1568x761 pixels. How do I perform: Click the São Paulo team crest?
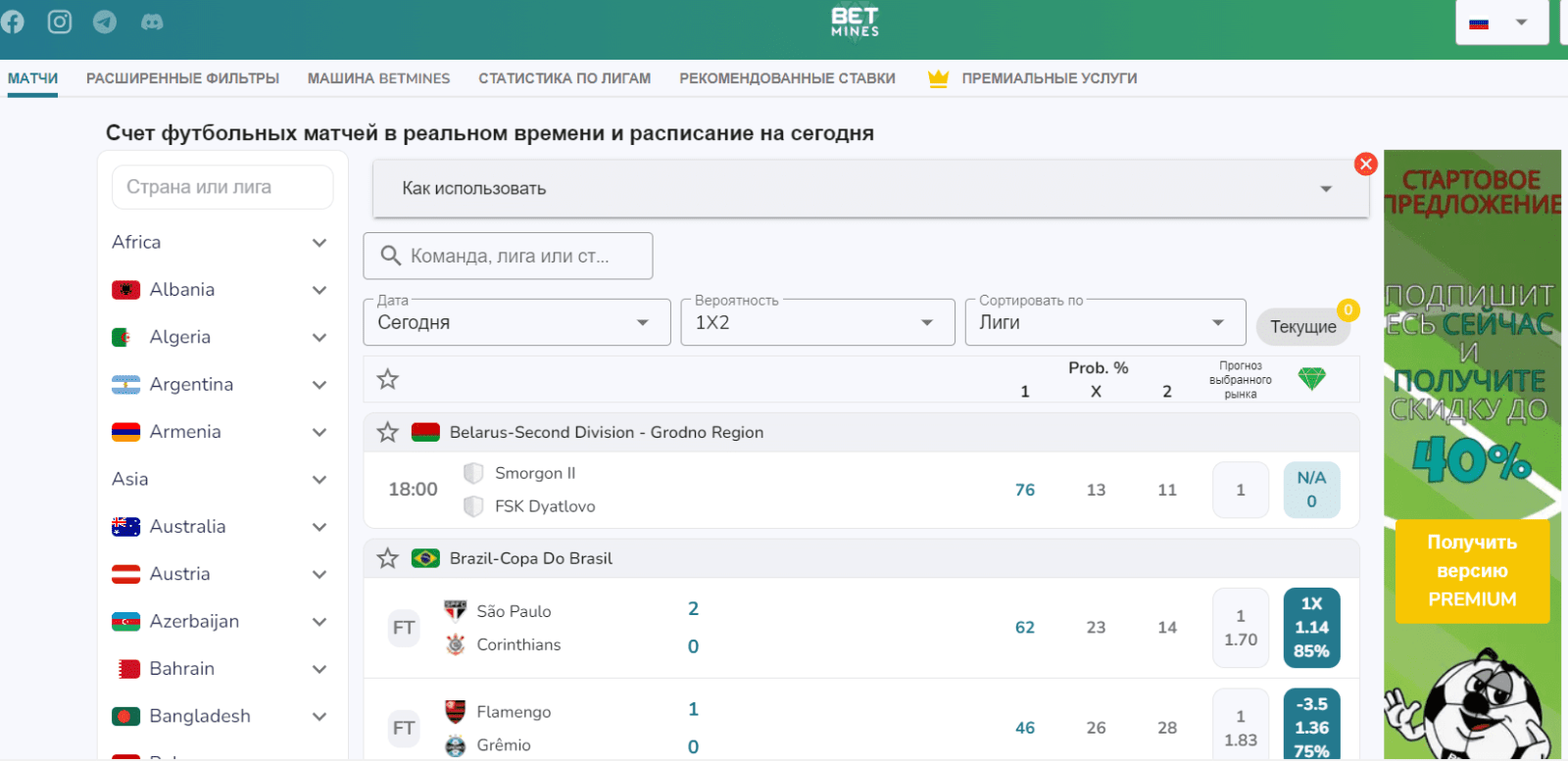point(456,611)
